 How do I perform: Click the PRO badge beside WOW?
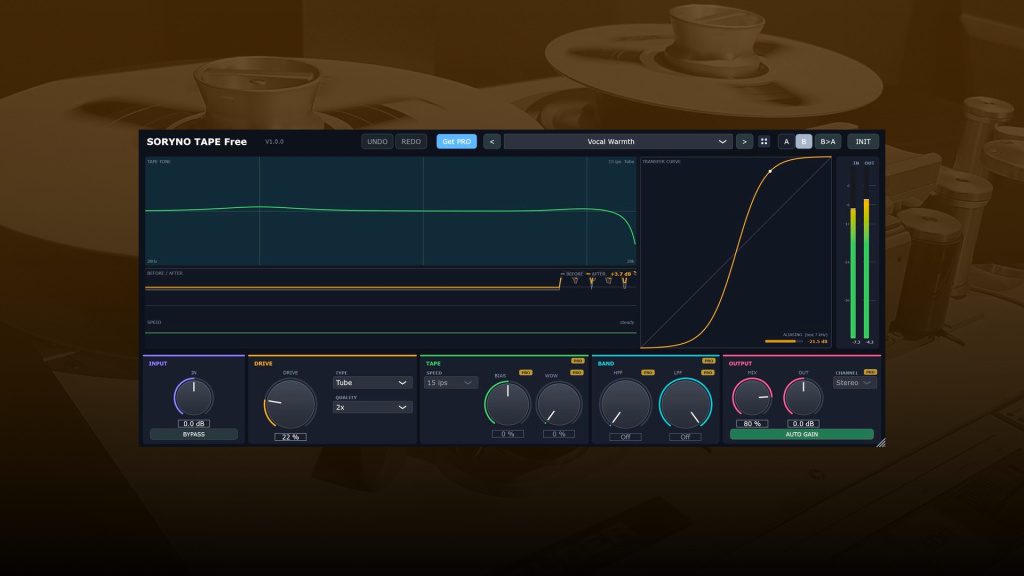(x=577, y=372)
